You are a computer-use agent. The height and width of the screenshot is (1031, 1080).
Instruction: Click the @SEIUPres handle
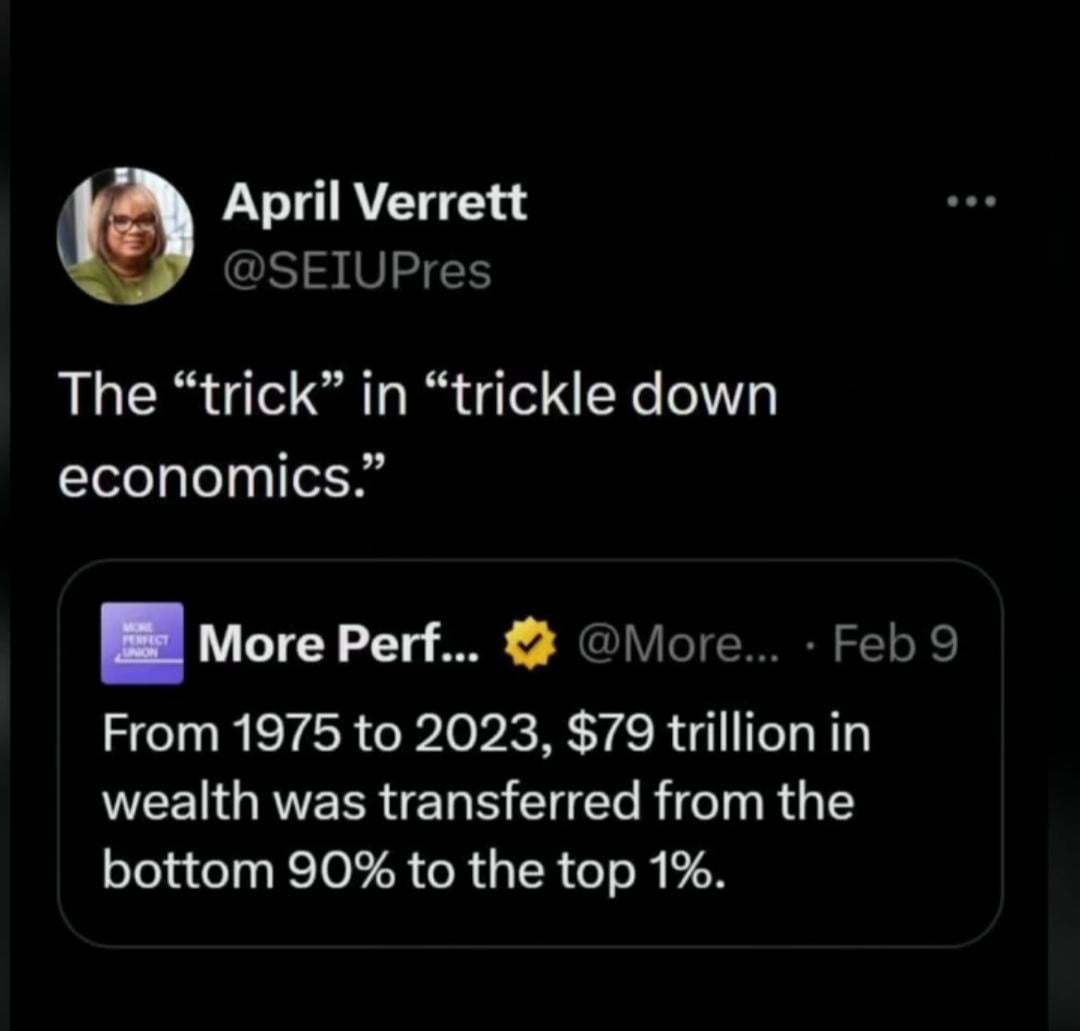[357, 270]
